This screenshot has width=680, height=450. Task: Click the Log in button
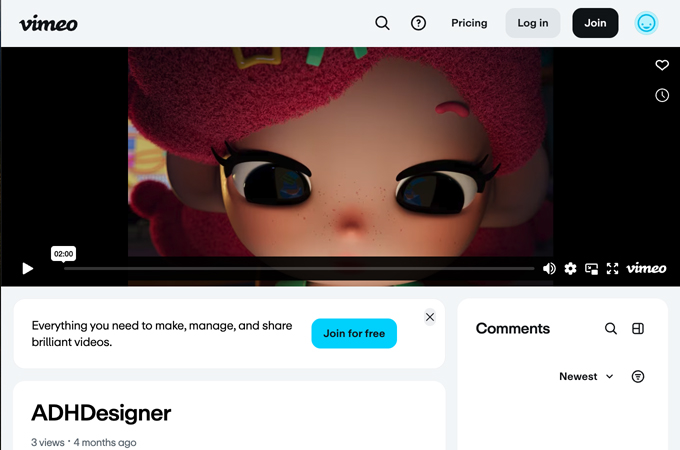pos(533,23)
